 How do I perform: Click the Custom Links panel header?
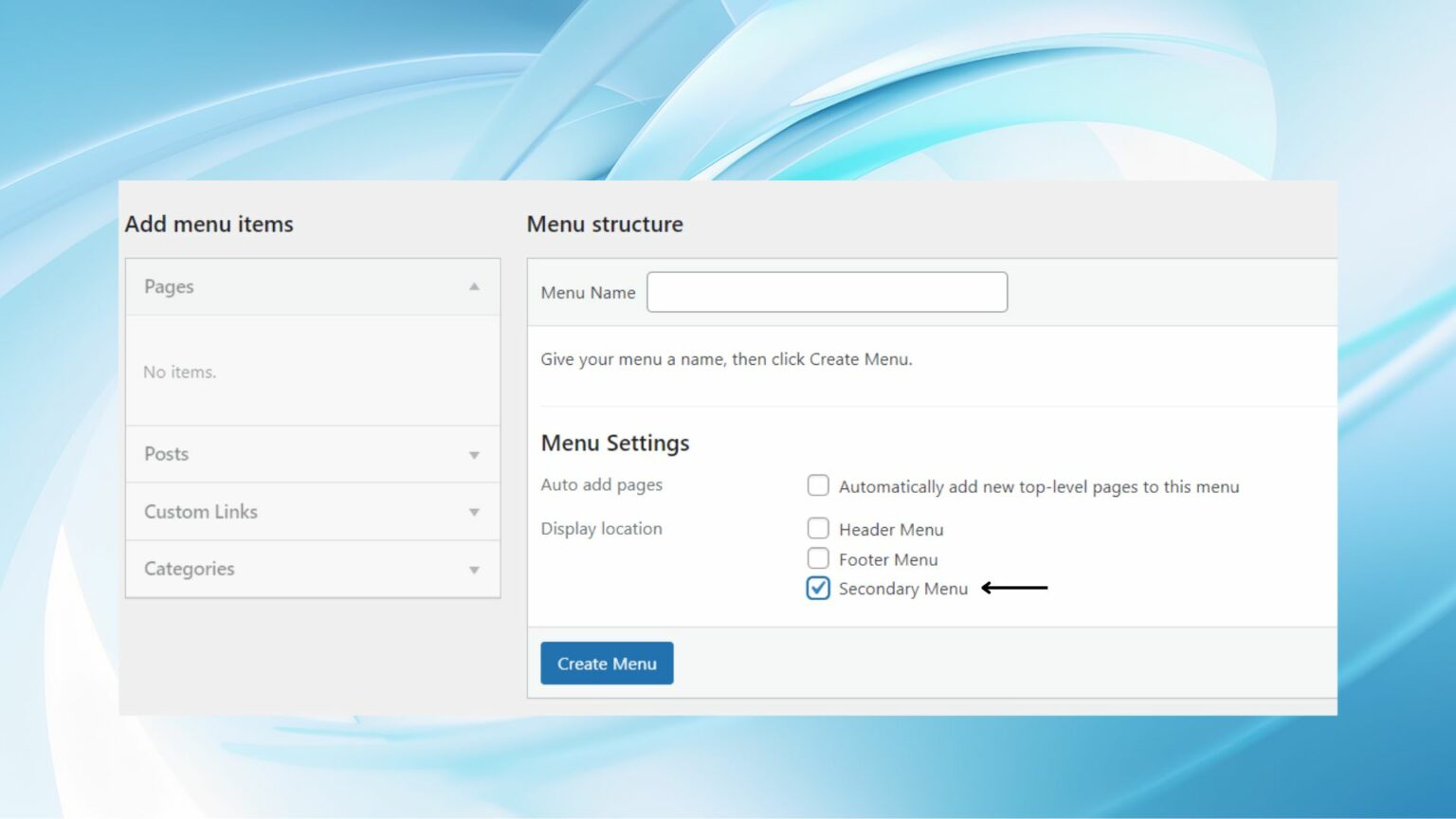click(284, 512)
